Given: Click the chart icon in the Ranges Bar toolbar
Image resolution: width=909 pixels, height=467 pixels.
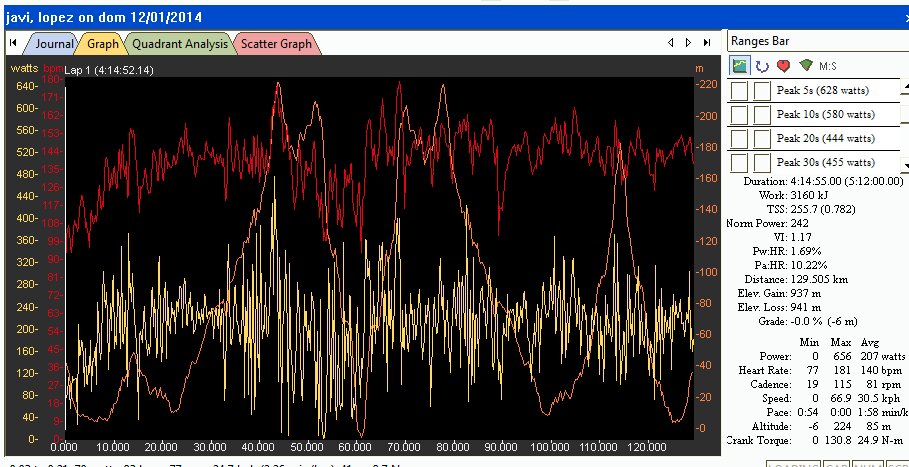Looking at the screenshot, I should tap(740, 67).
